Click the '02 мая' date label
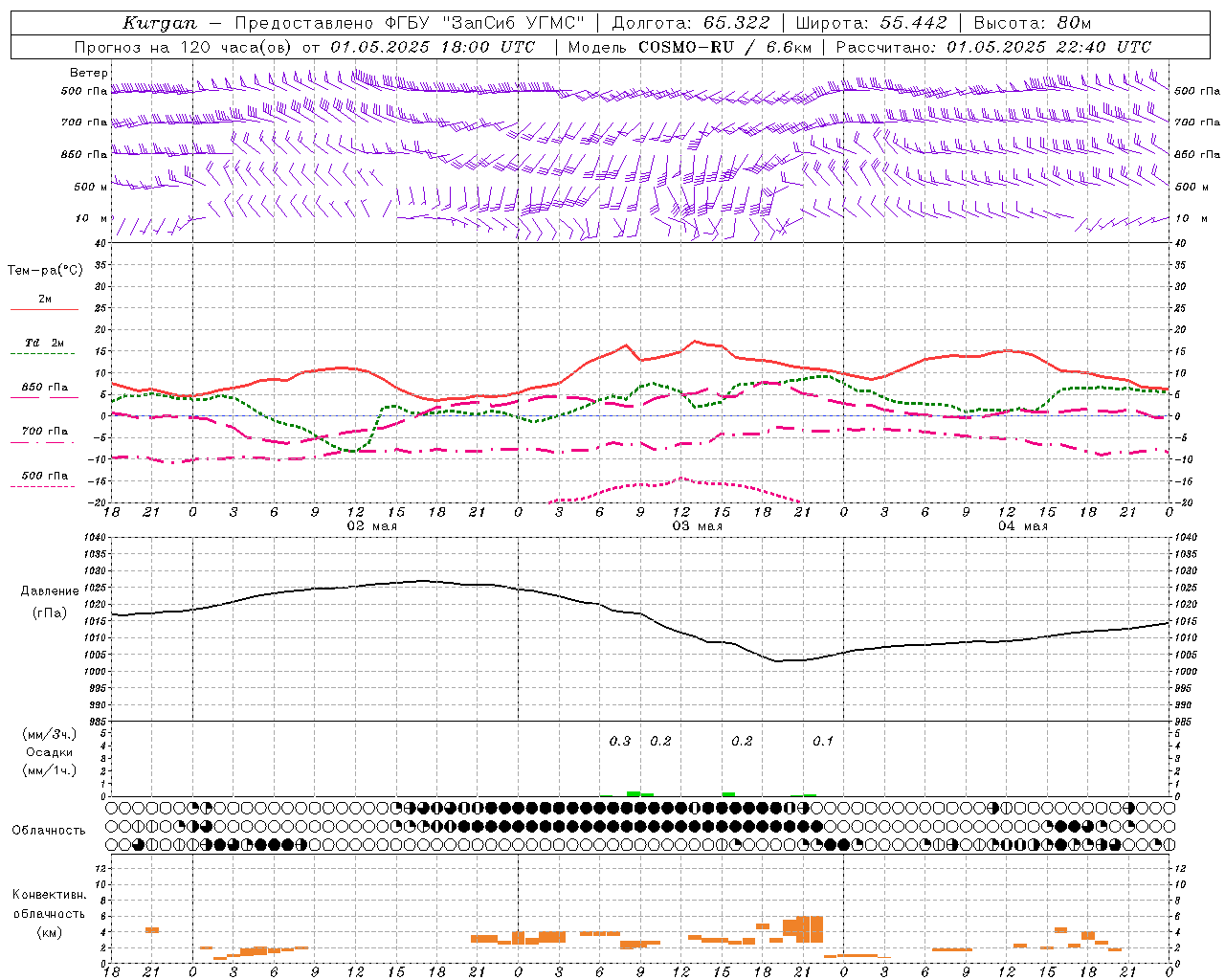The height and width of the screenshot is (980, 1225). click(x=371, y=526)
